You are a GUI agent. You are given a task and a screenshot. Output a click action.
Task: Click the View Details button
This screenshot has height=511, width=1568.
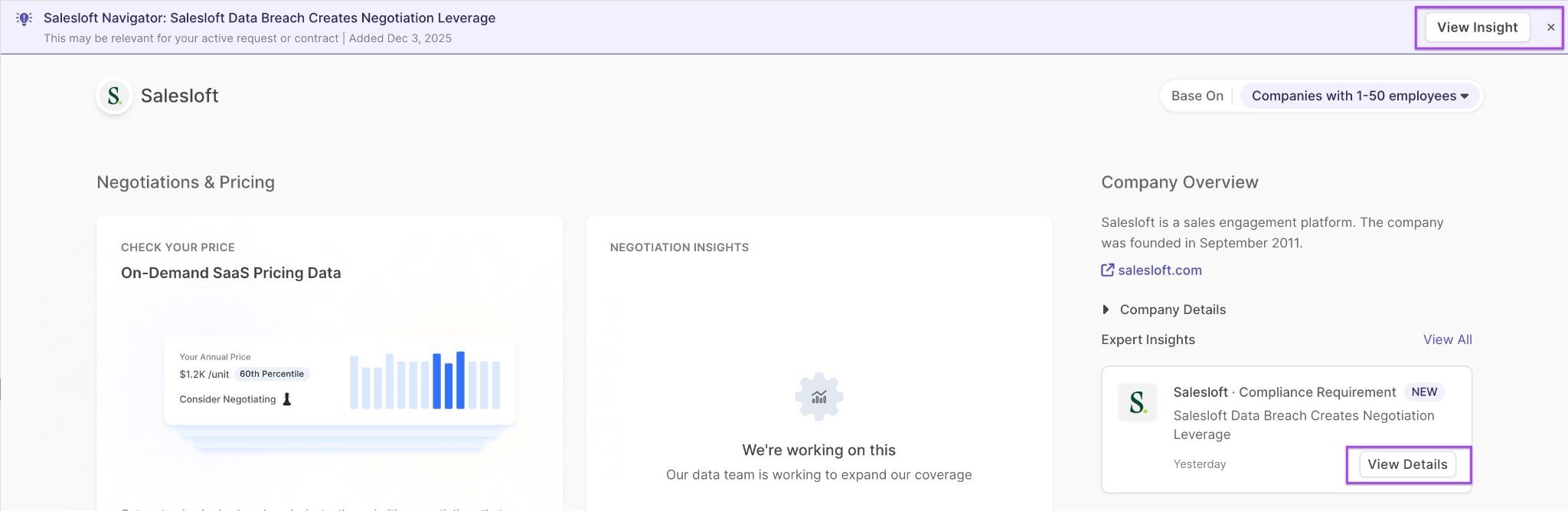point(1407,464)
